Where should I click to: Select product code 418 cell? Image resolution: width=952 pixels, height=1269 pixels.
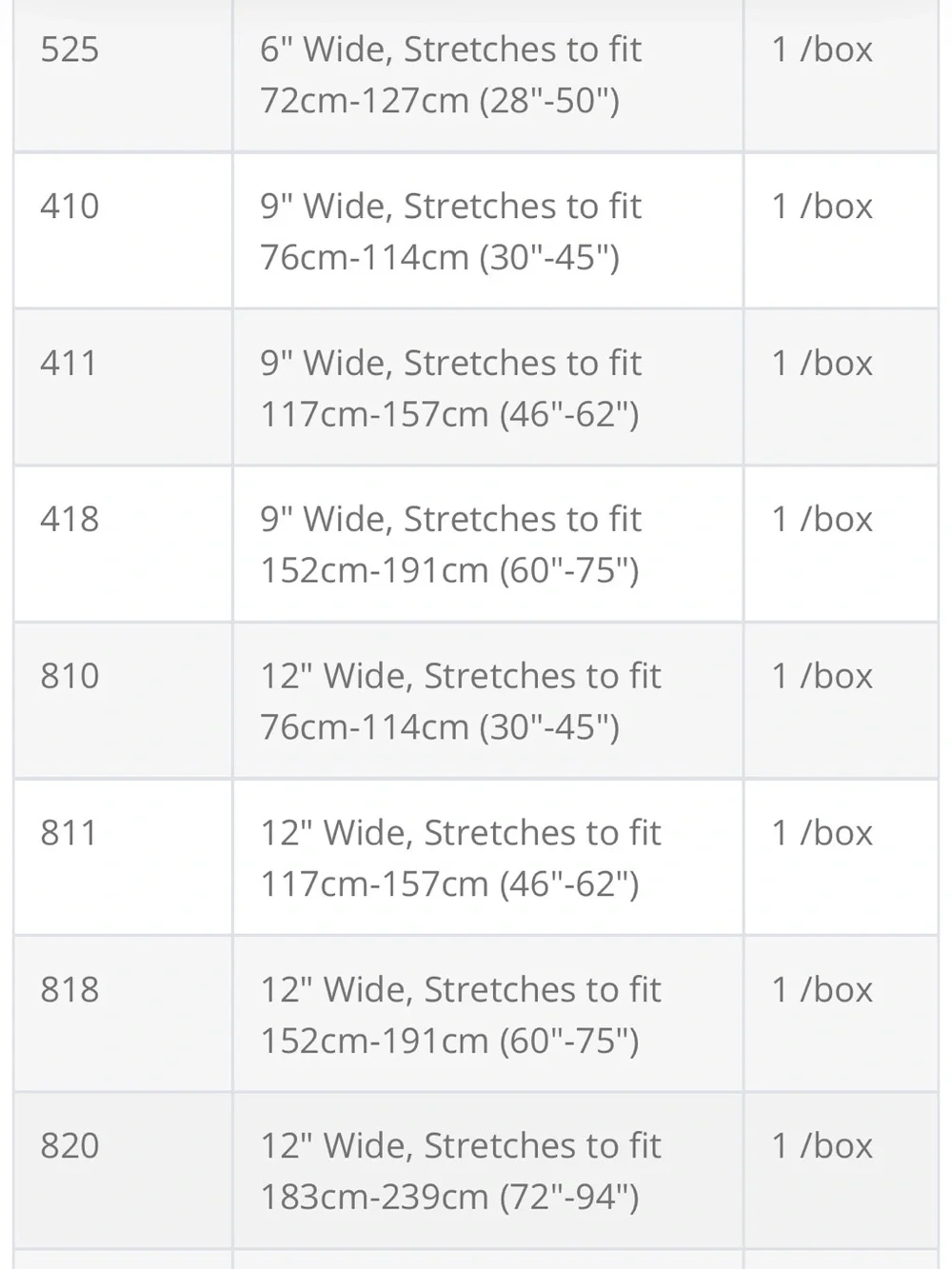click(x=123, y=545)
